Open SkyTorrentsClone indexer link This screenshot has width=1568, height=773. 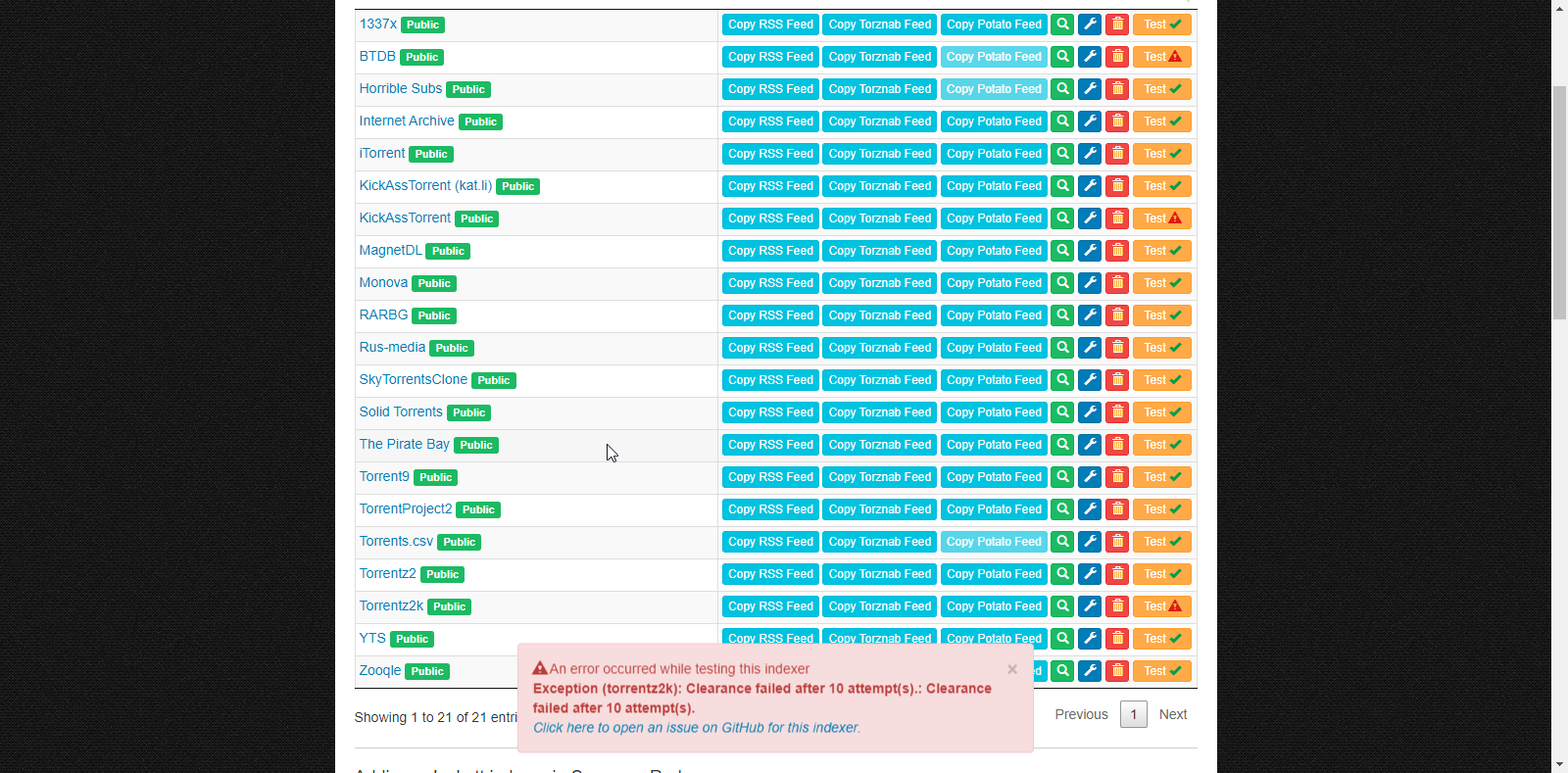414,379
